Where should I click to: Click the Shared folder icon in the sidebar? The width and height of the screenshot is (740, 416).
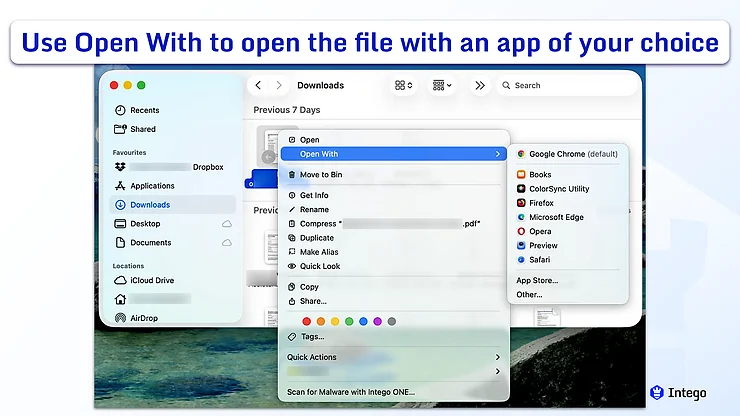click(120, 129)
